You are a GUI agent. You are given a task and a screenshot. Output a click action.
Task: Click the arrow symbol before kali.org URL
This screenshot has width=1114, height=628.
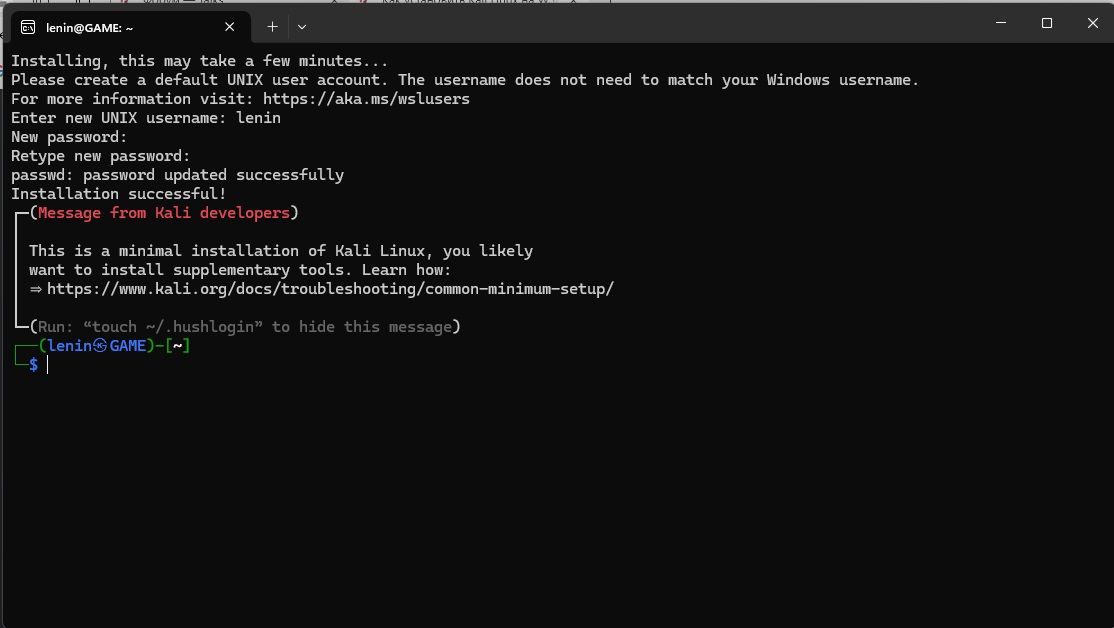(36, 289)
